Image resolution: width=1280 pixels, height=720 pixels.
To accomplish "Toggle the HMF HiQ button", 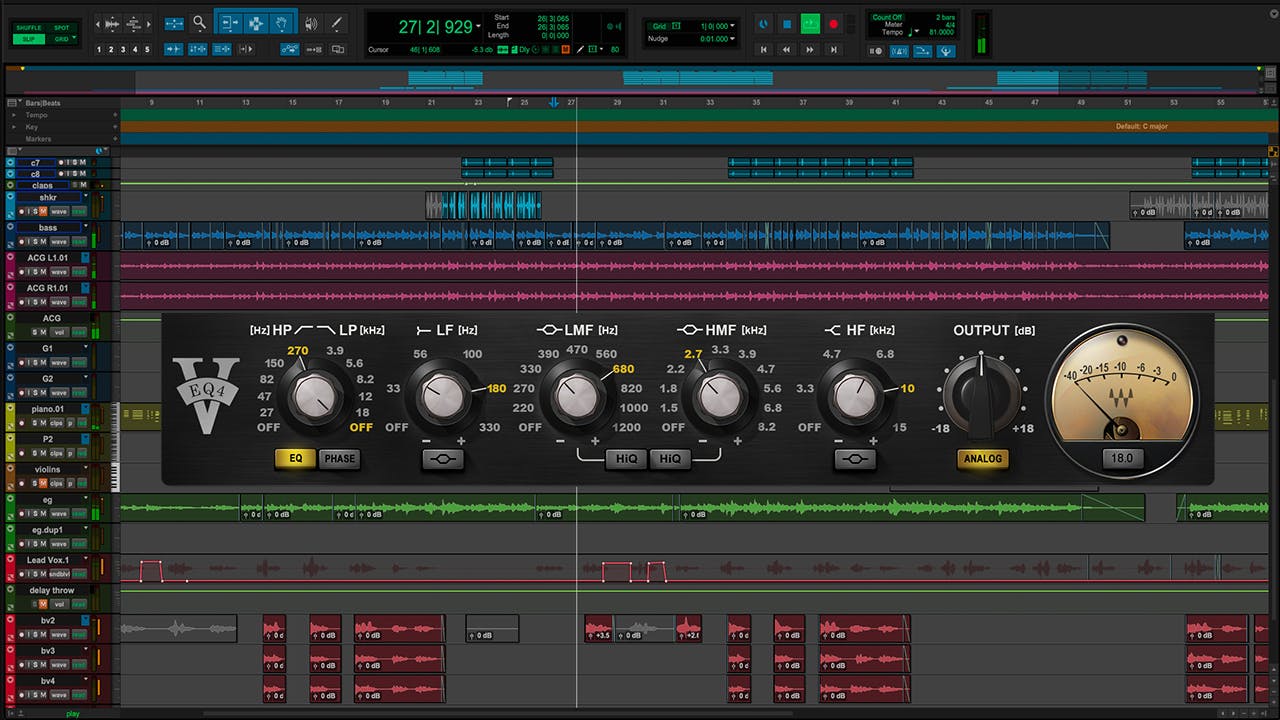I will click(669, 459).
